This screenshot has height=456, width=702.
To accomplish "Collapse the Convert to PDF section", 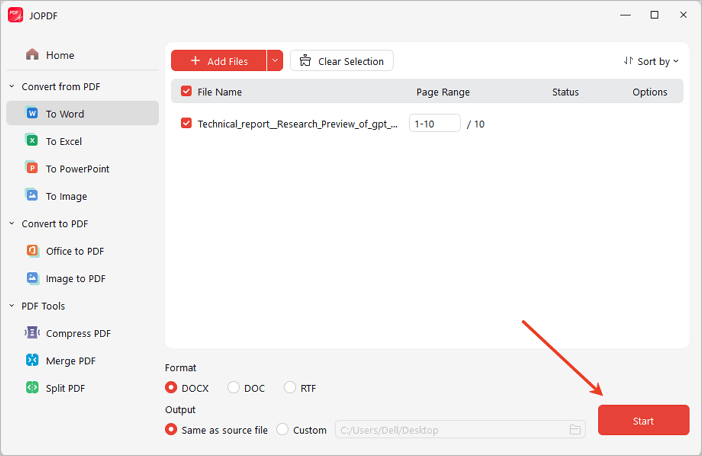I will pos(12,223).
